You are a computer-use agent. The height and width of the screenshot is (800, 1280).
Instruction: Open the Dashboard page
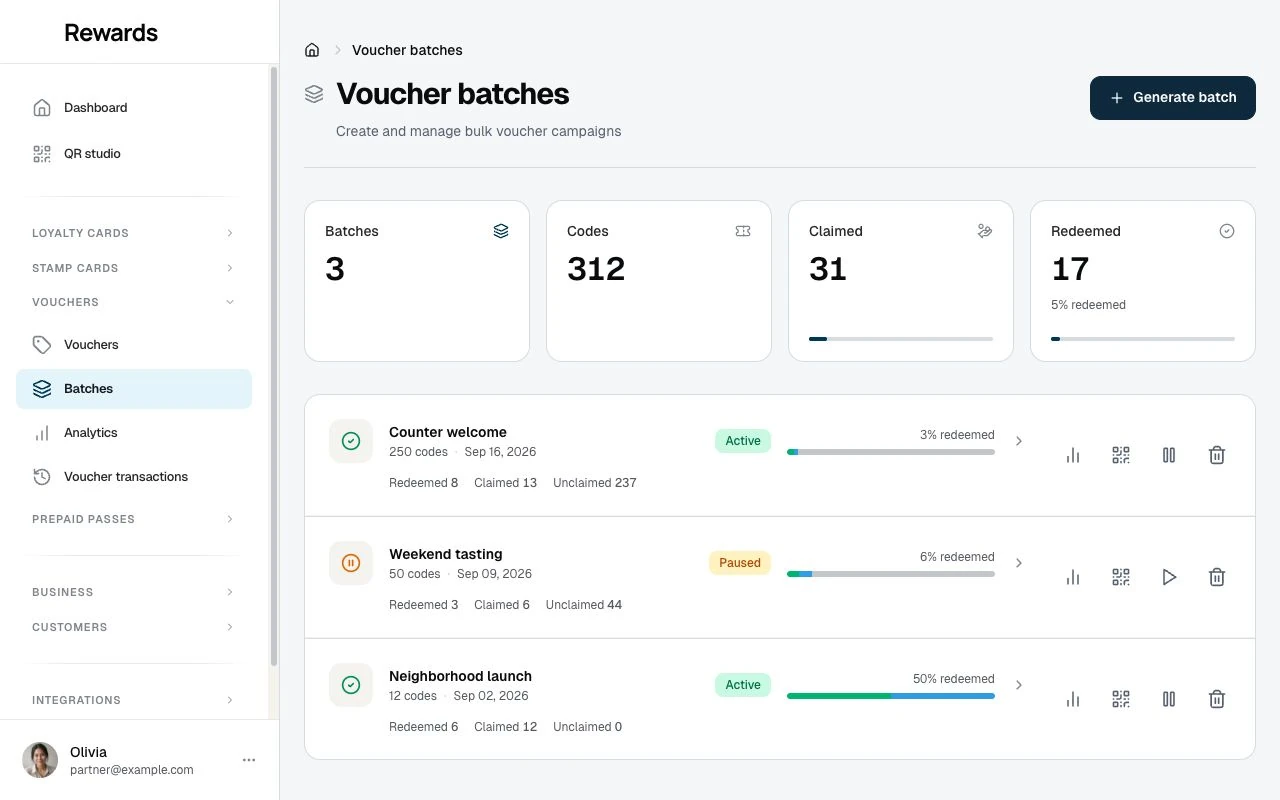pos(134,108)
